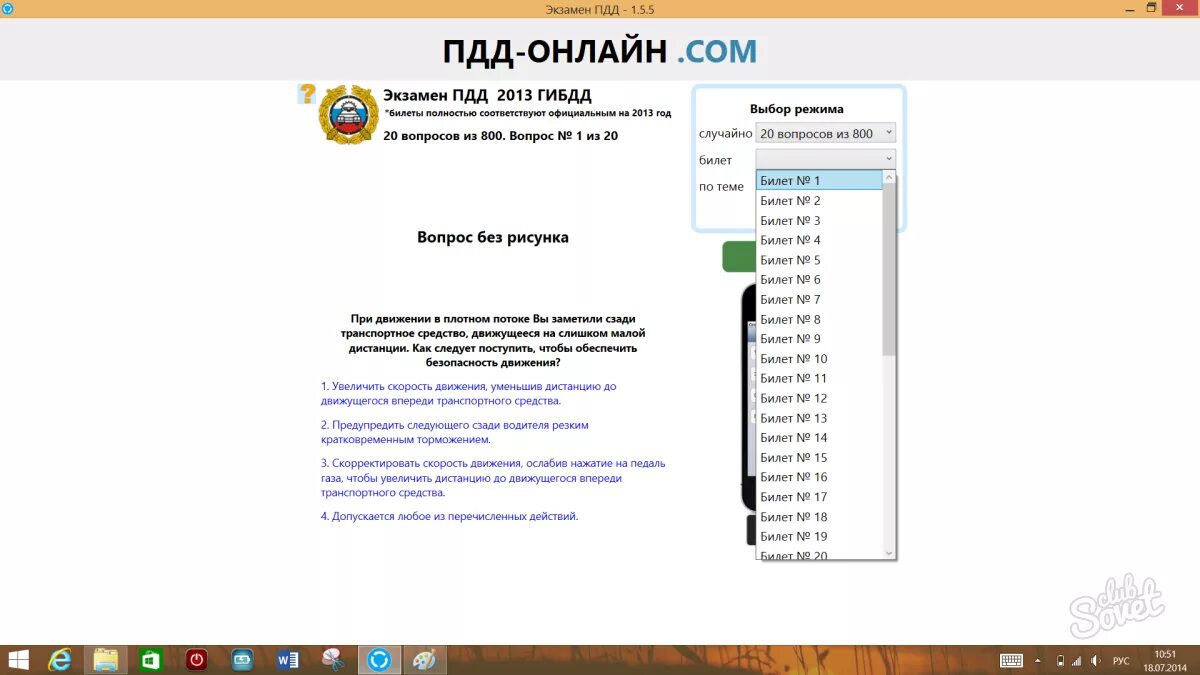Click the 'Вопрос без рисунка' heading

click(493, 237)
